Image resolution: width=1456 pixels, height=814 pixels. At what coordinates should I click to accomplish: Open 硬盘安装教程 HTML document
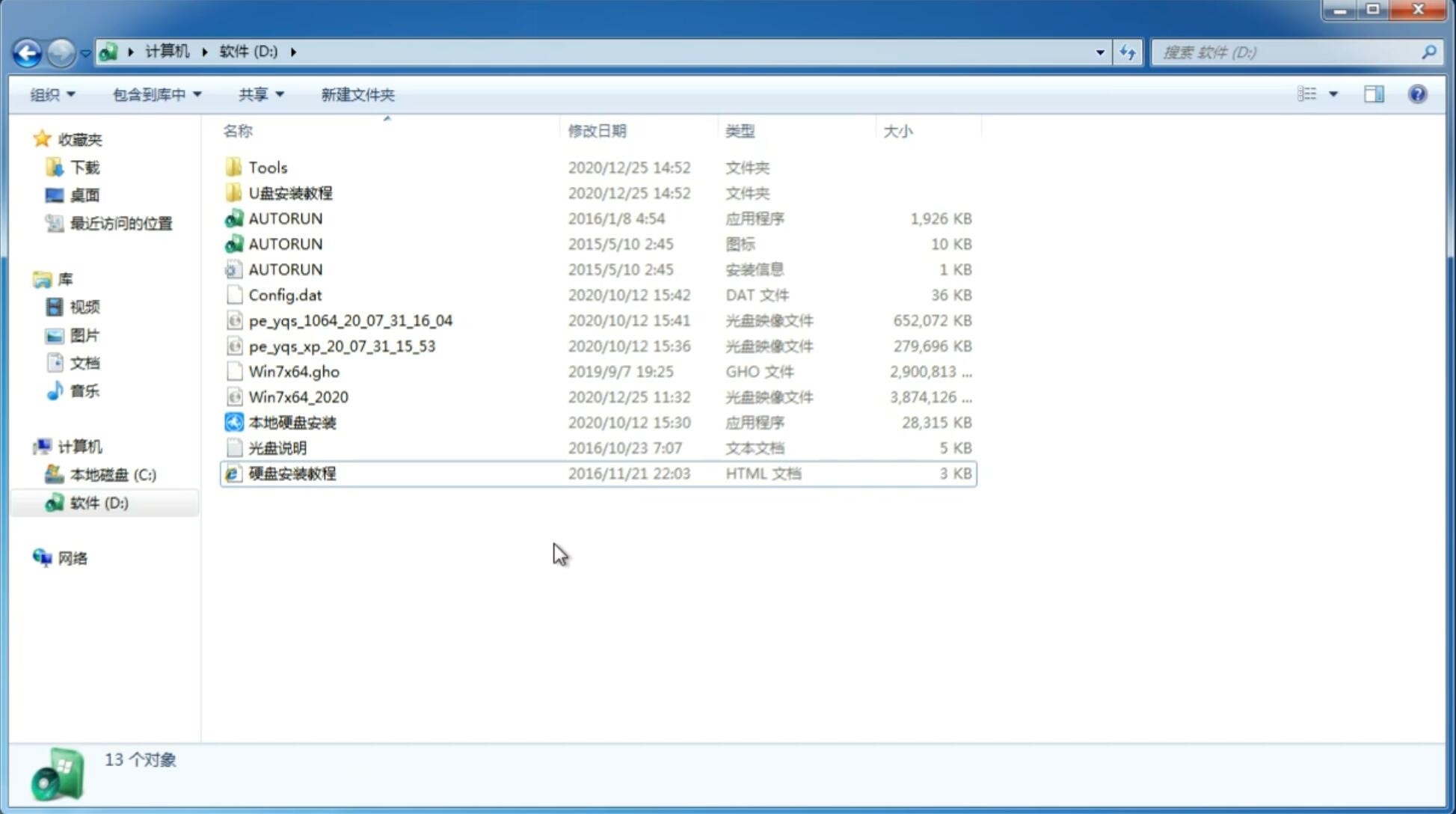tap(292, 473)
